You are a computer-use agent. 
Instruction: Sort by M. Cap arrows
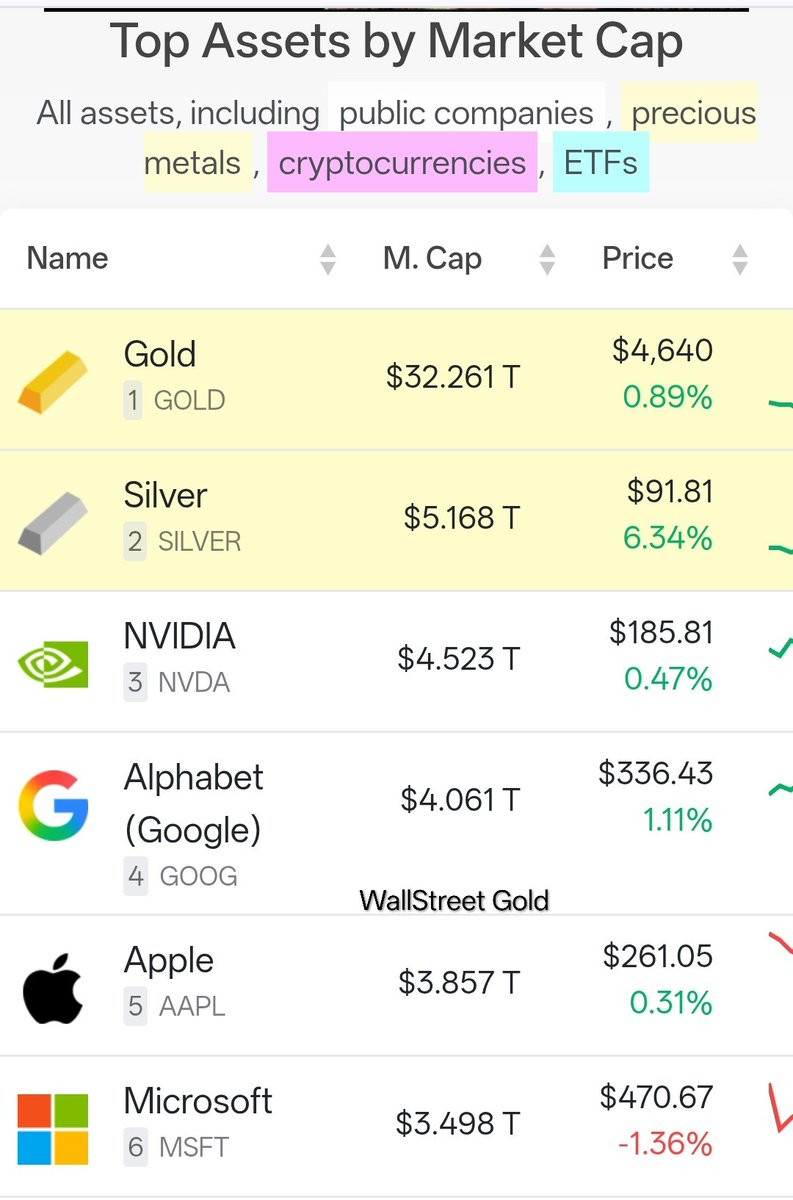(x=547, y=260)
